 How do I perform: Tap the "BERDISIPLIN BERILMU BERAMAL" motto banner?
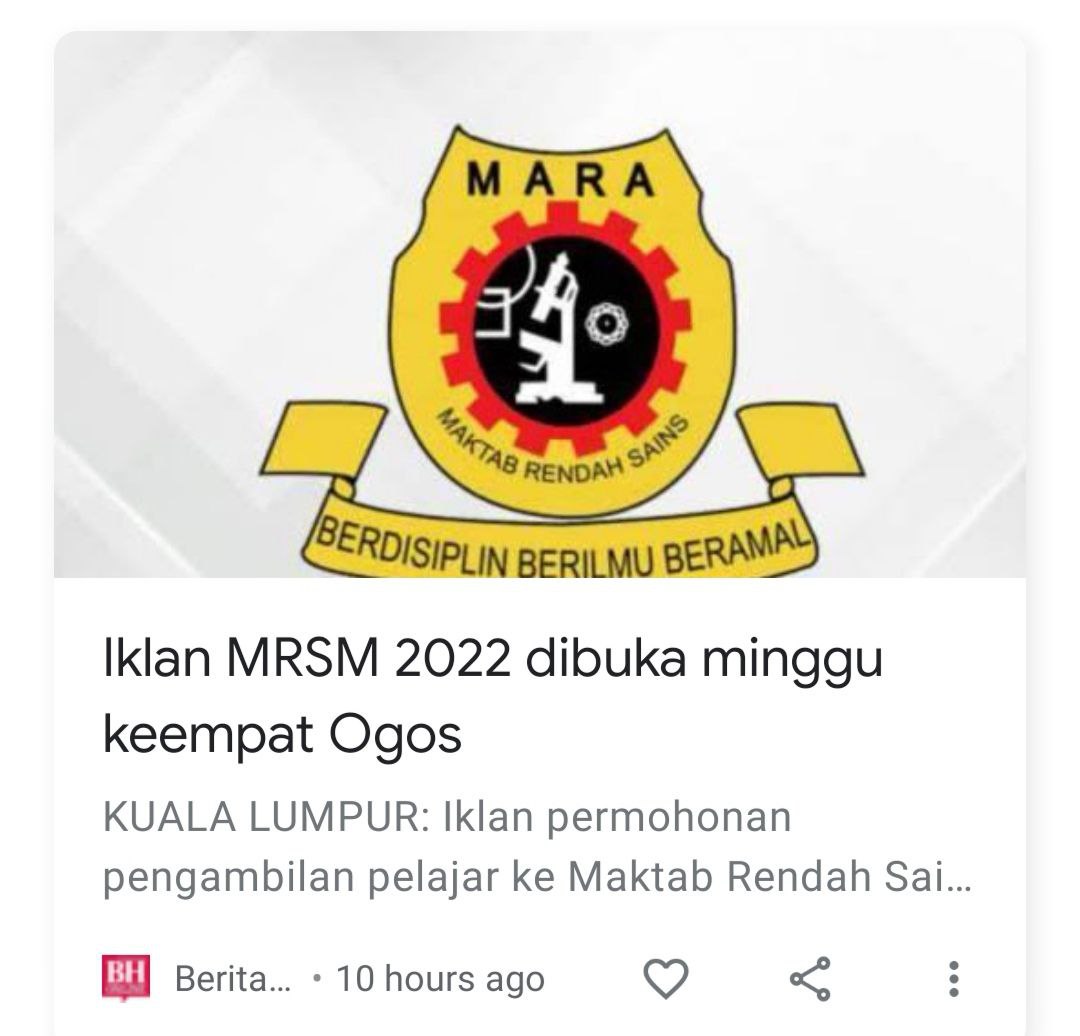click(560, 549)
